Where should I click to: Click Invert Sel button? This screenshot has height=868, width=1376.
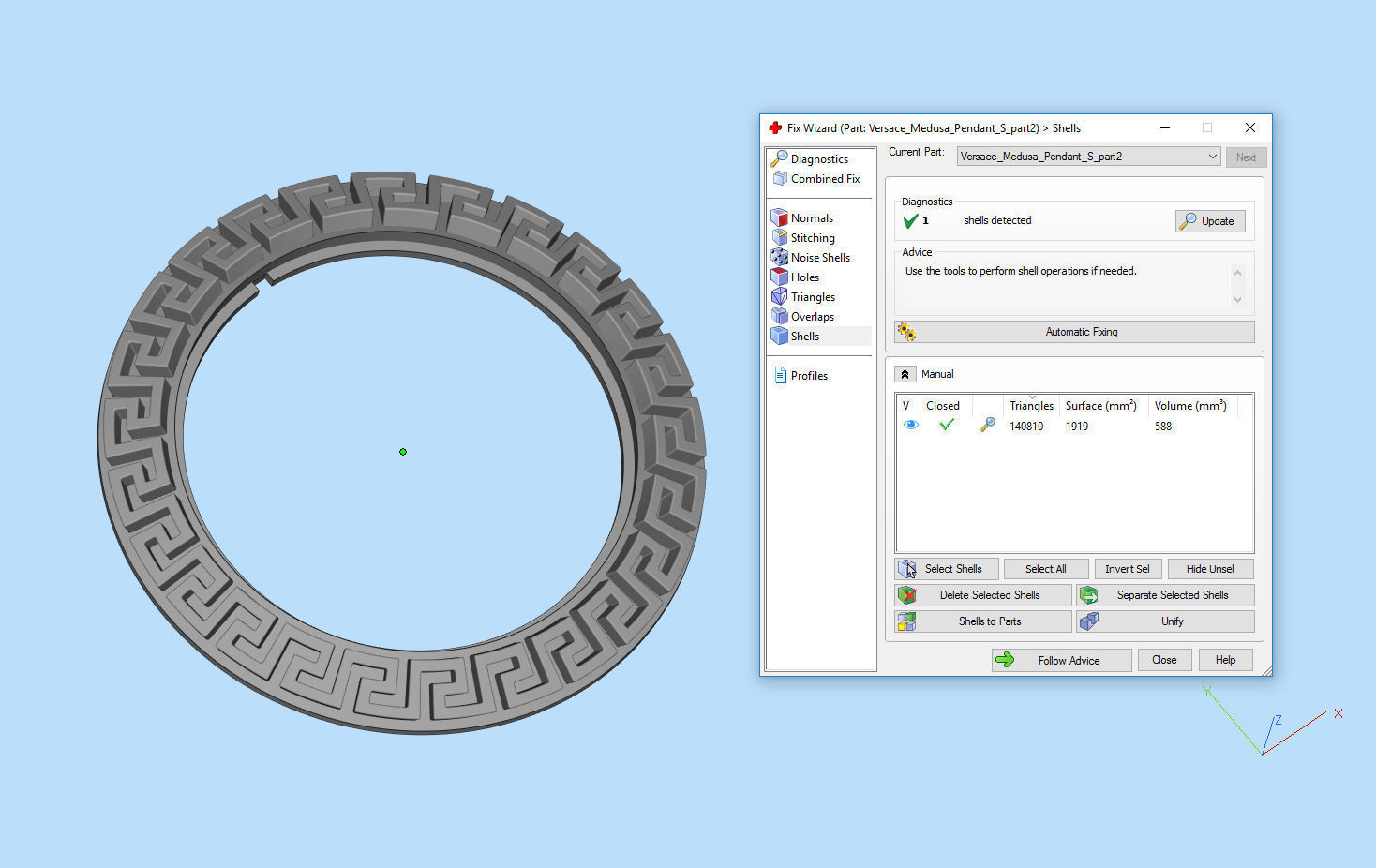click(x=1128, y=569)
